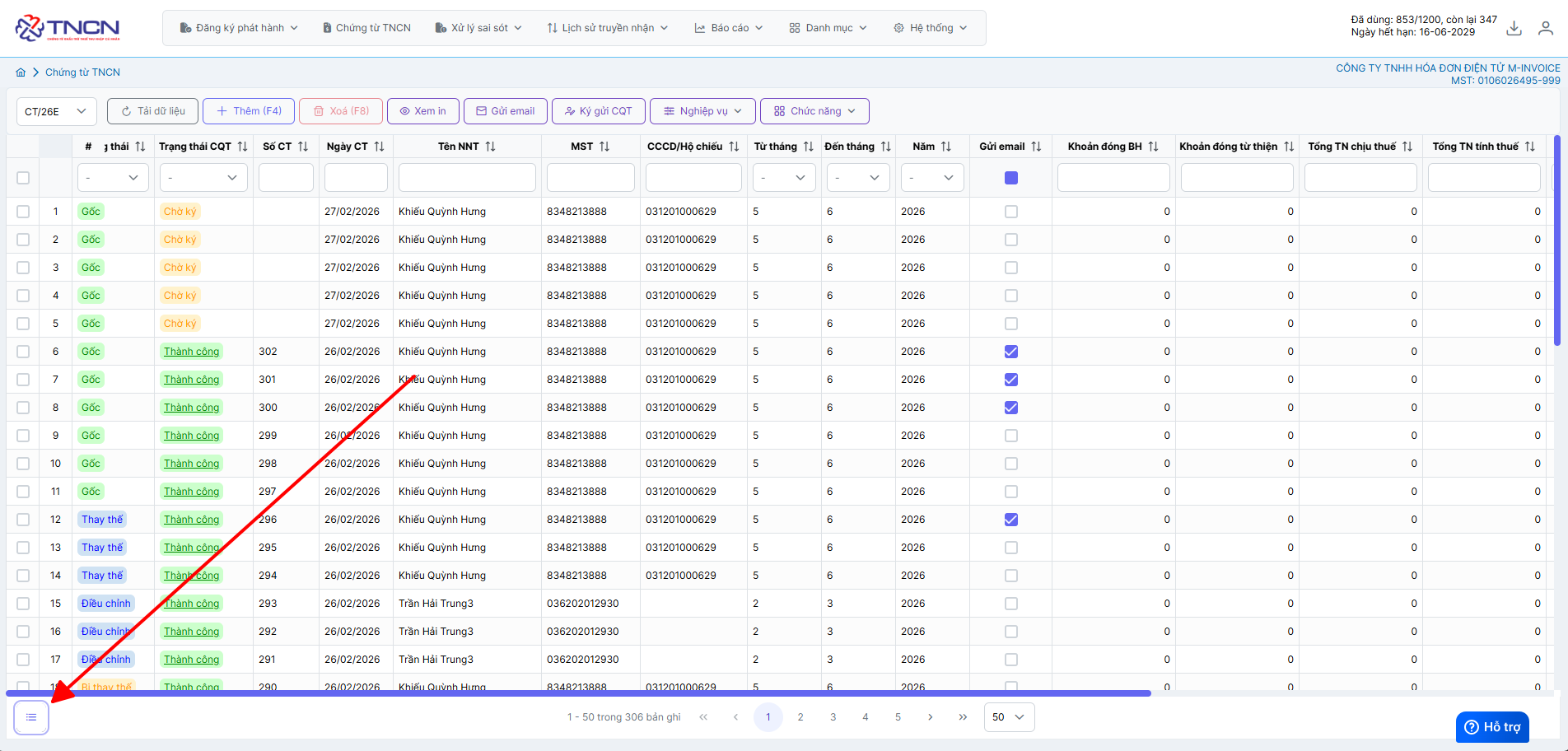Go to next page arrow
Image resolution: width=1568 pixels, height=751 pixels.
click(x=931, y=717)
